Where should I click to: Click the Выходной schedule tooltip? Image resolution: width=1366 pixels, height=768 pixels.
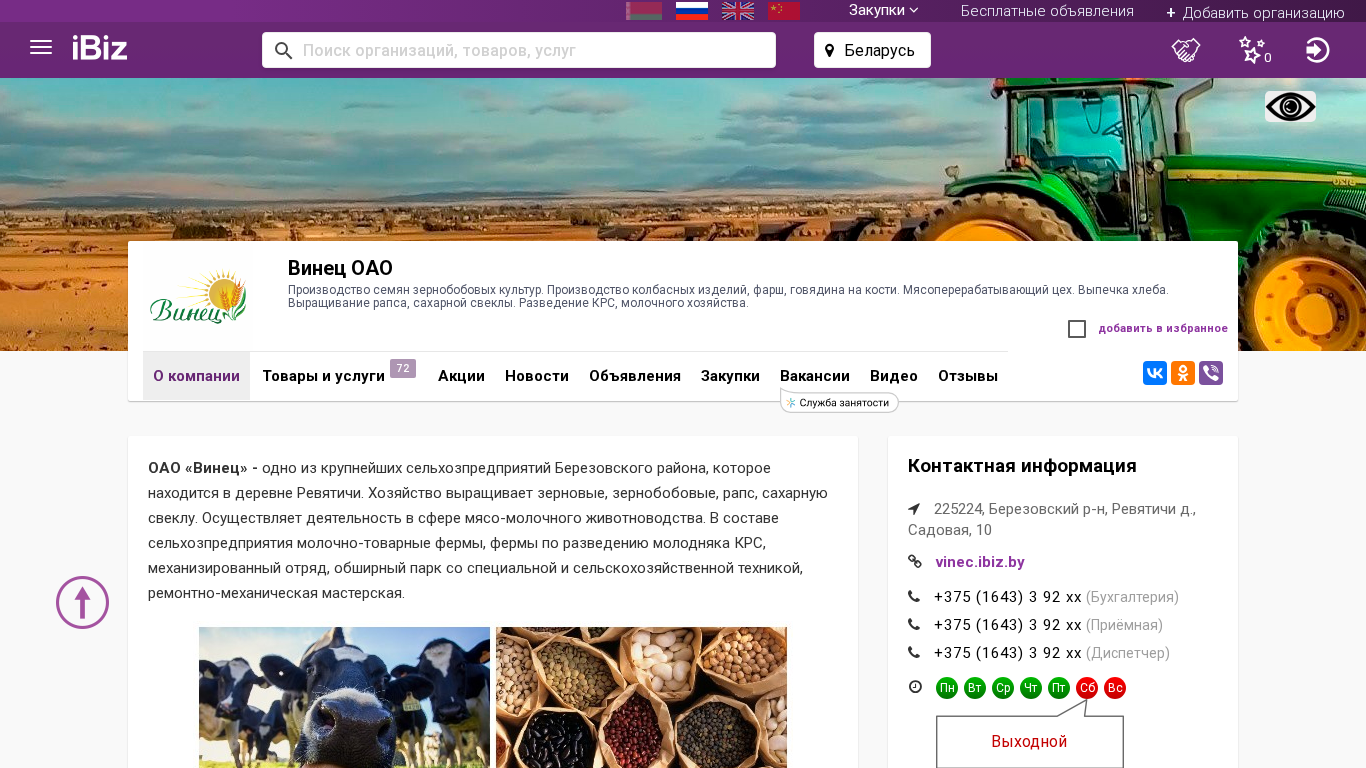click(1029, 741)
